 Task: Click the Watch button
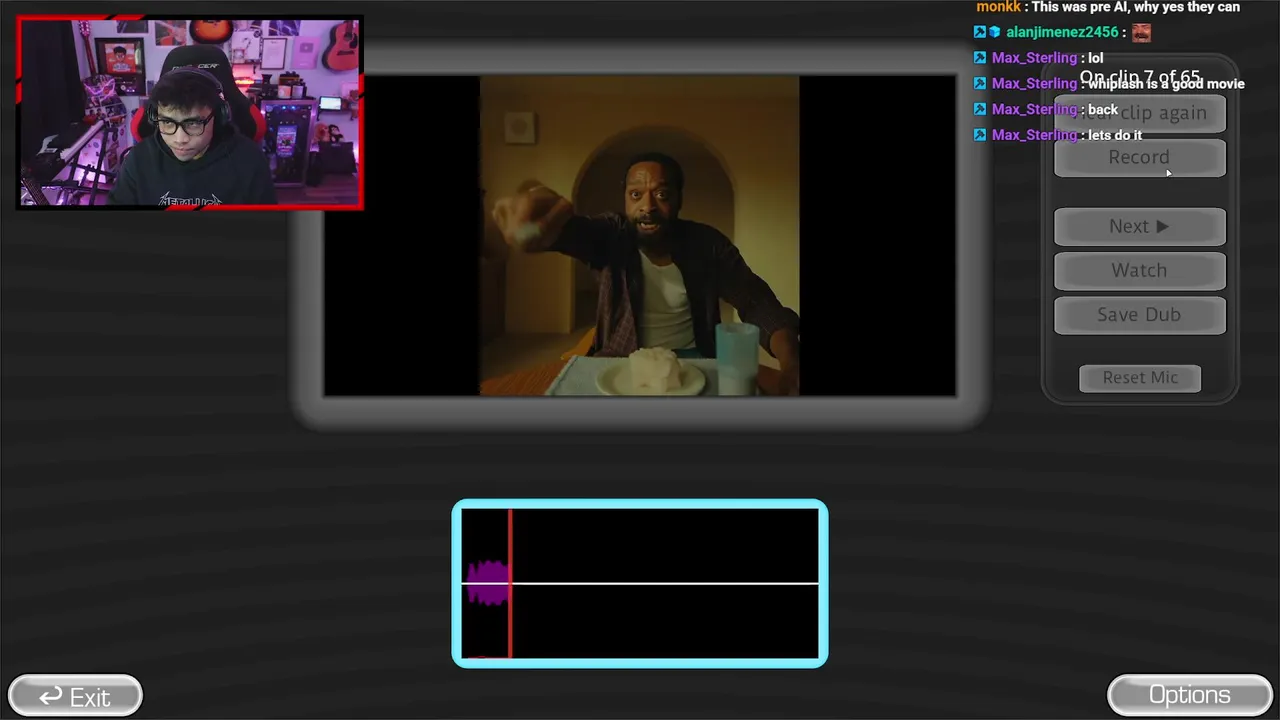click(x=1140, y=271)
